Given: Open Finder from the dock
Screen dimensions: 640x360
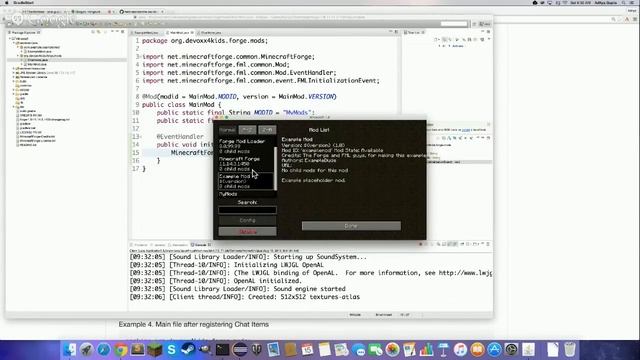Looking at the screenshot, I should pos(69,350).
